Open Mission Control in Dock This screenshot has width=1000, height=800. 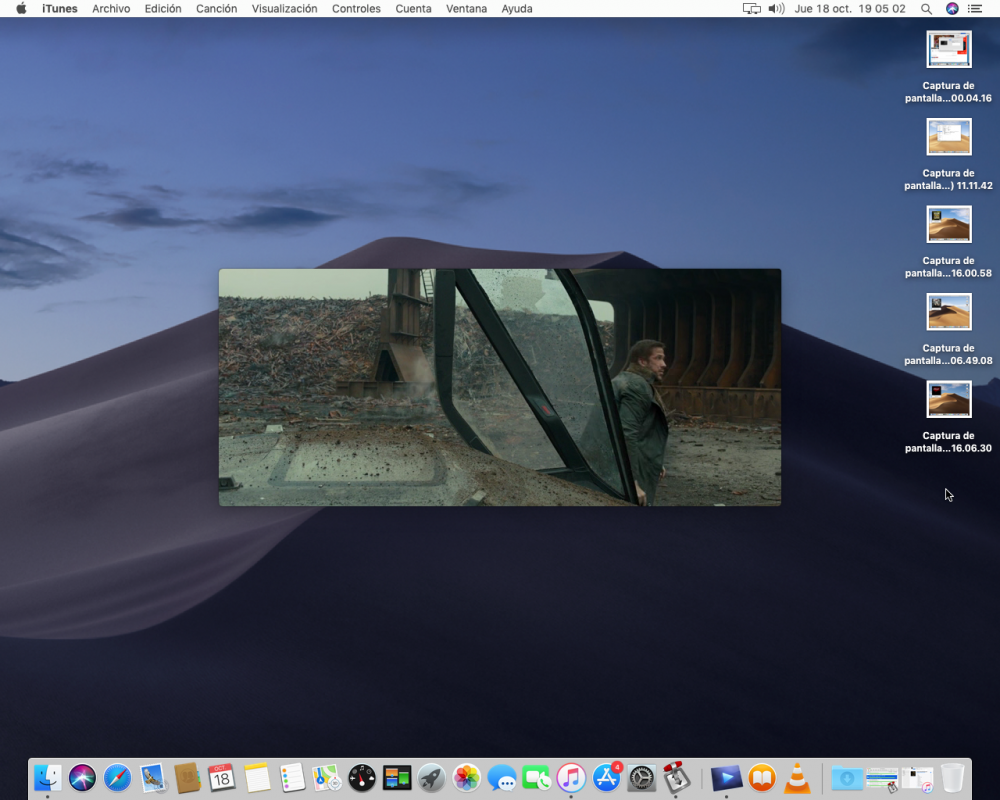pyautogui.click(x=397, y=778)
